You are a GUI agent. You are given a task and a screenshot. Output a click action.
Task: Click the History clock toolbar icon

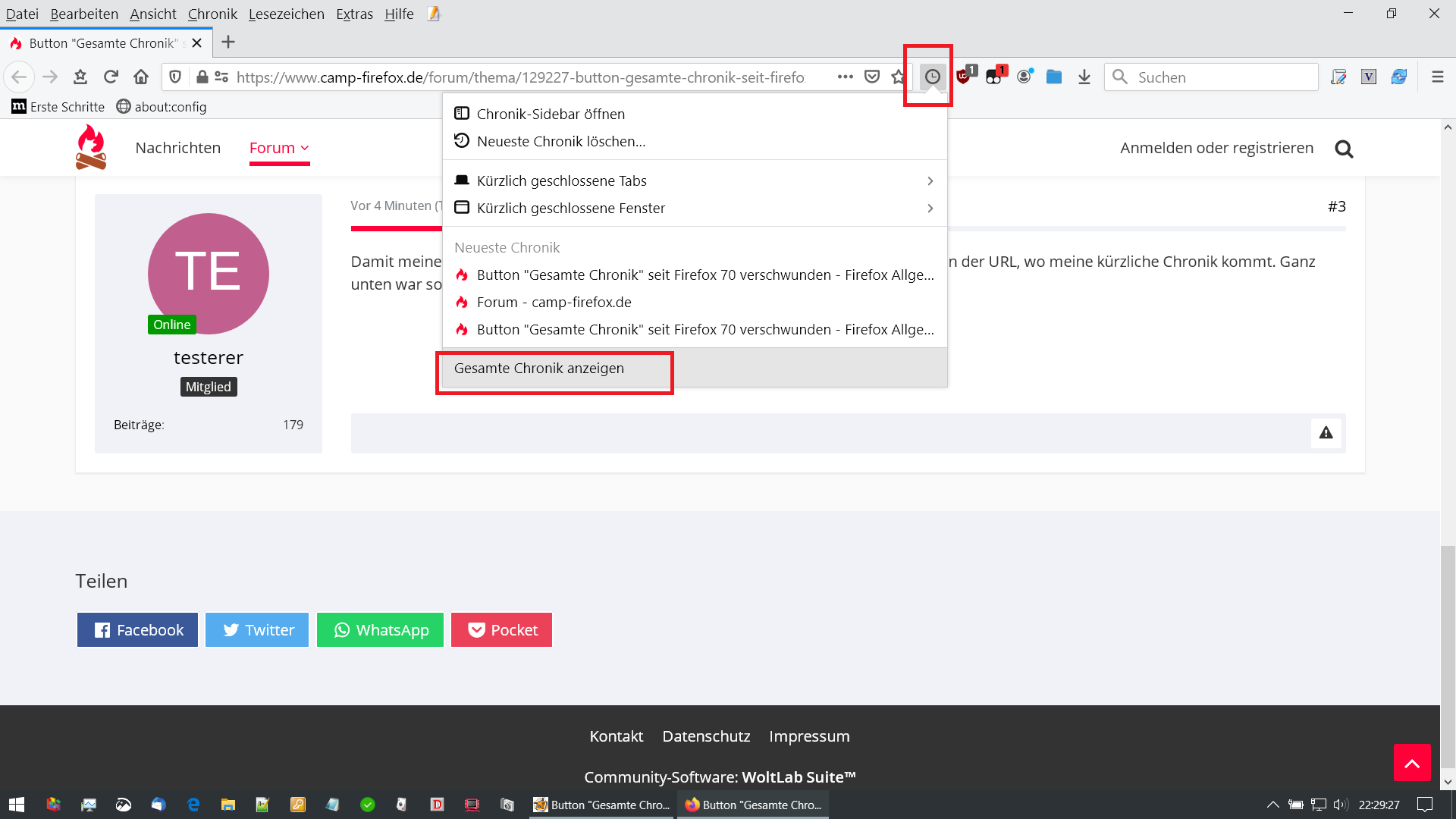(932, 77)
